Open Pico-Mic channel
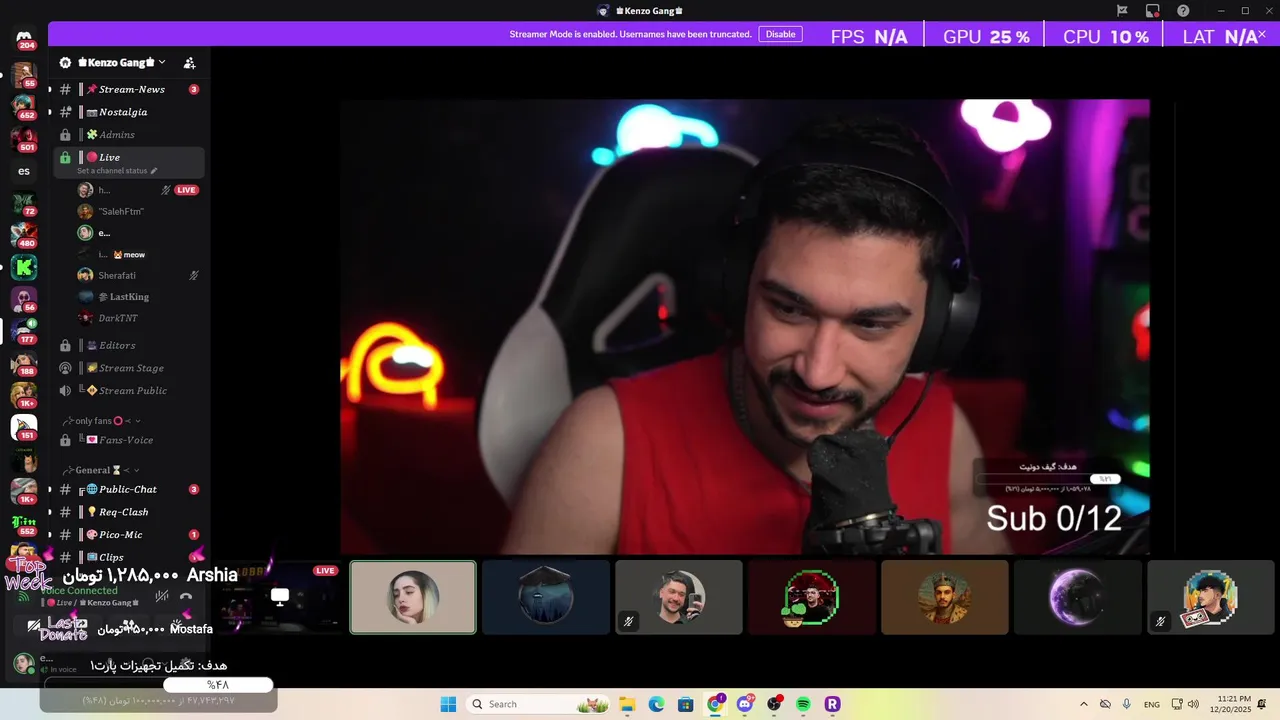Image resolution: width=1280 pixels, height=720 pixels. click(129, 535)
